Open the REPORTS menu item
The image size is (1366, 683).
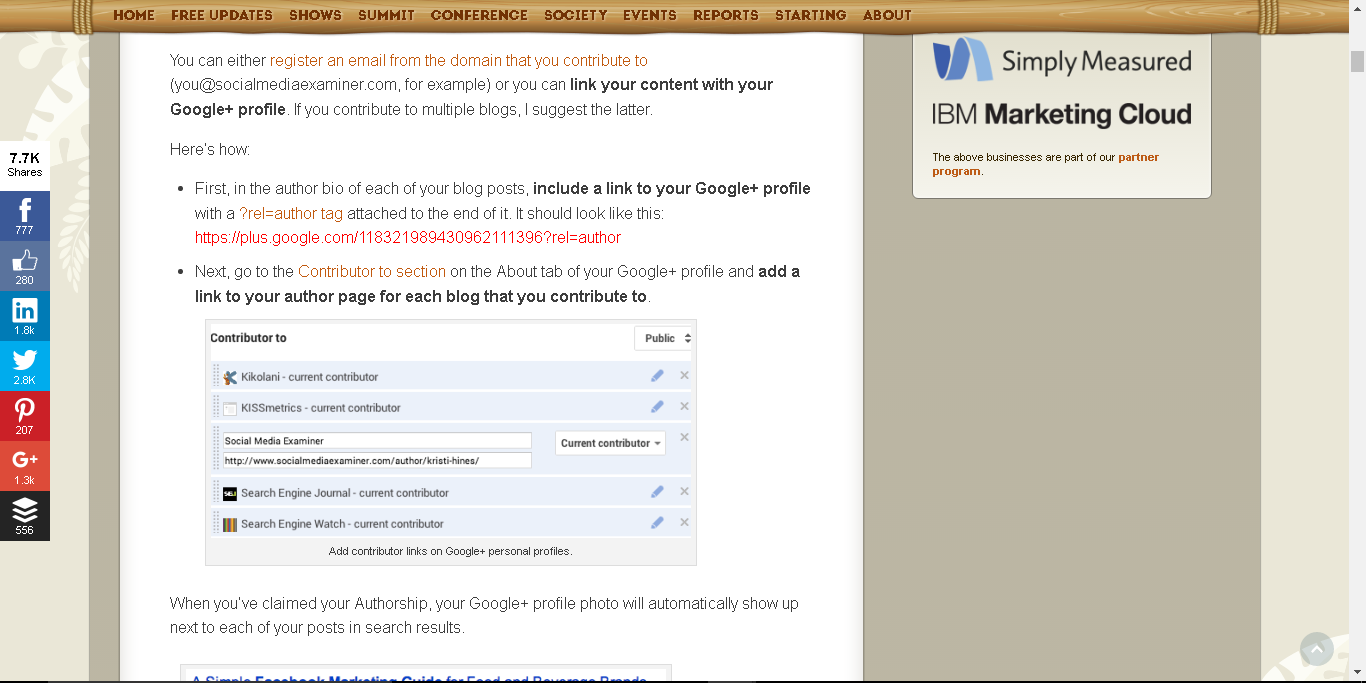pyautogui.click(x=726, y=15)
